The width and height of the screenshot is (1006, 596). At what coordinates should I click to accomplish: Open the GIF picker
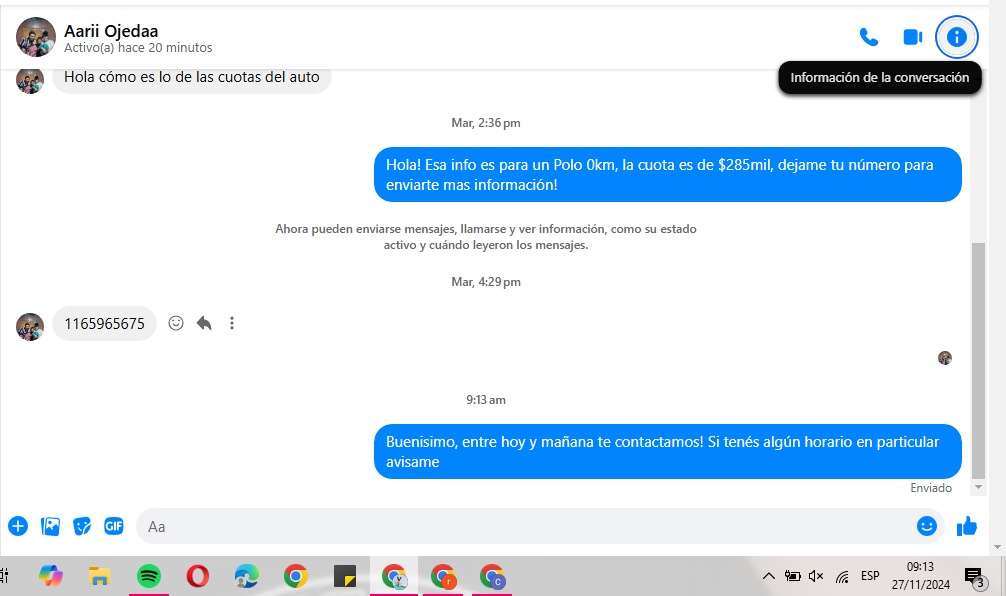tap(114, 526)
